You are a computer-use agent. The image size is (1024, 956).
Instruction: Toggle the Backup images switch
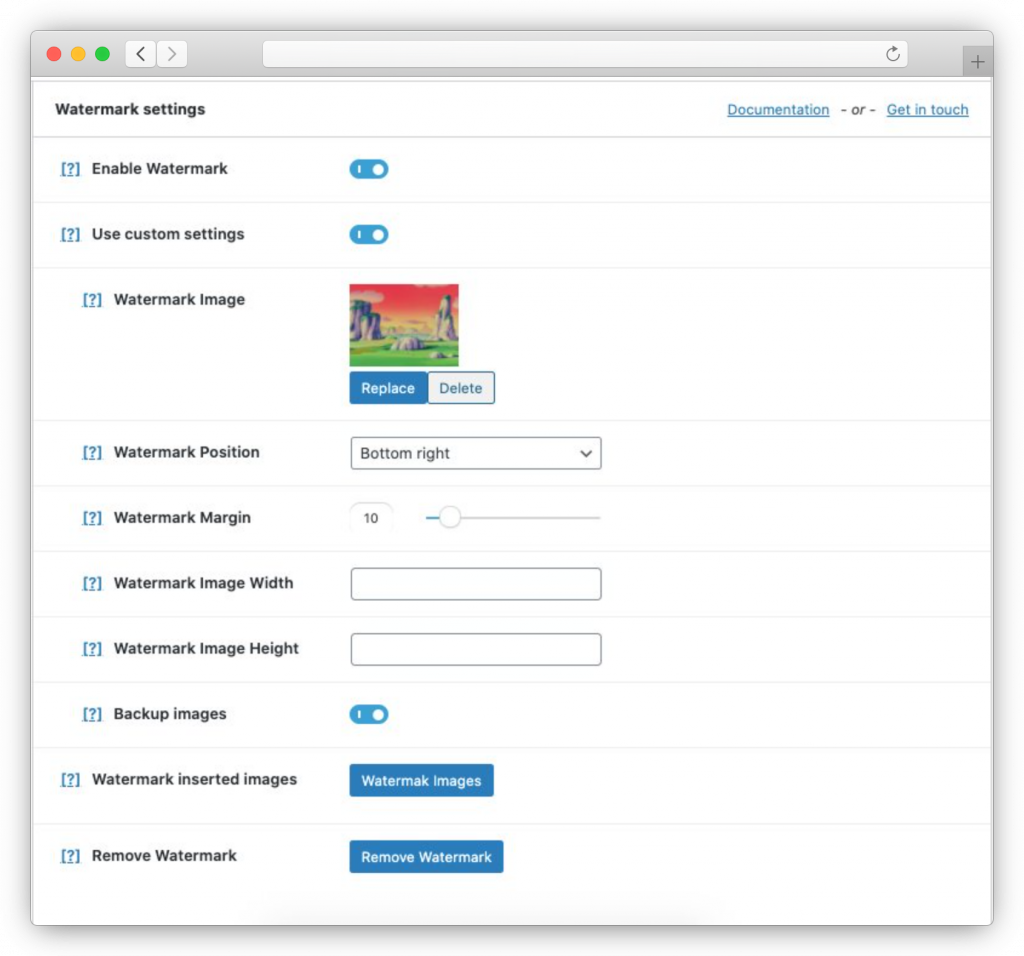click(368, 715)
